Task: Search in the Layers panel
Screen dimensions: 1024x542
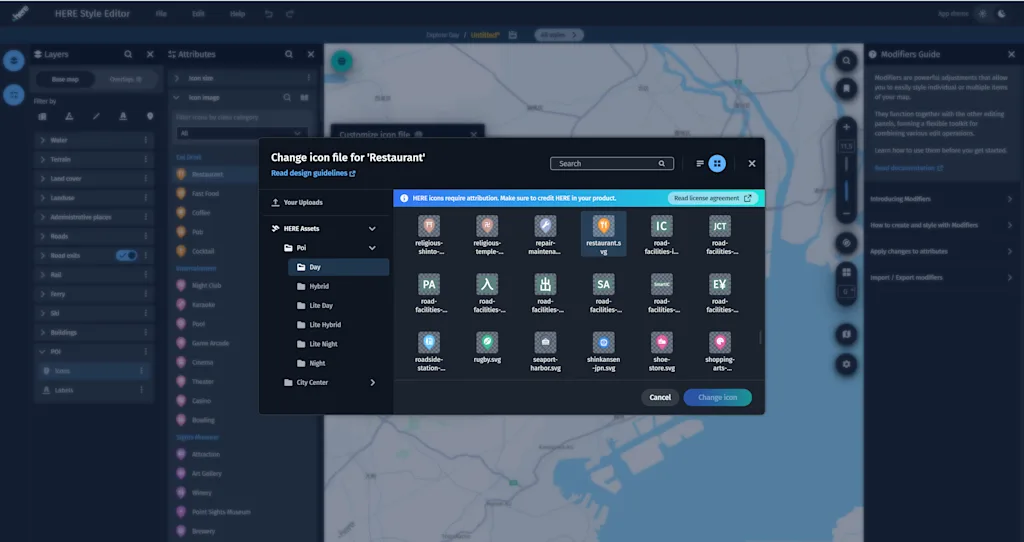Action: 128,54
